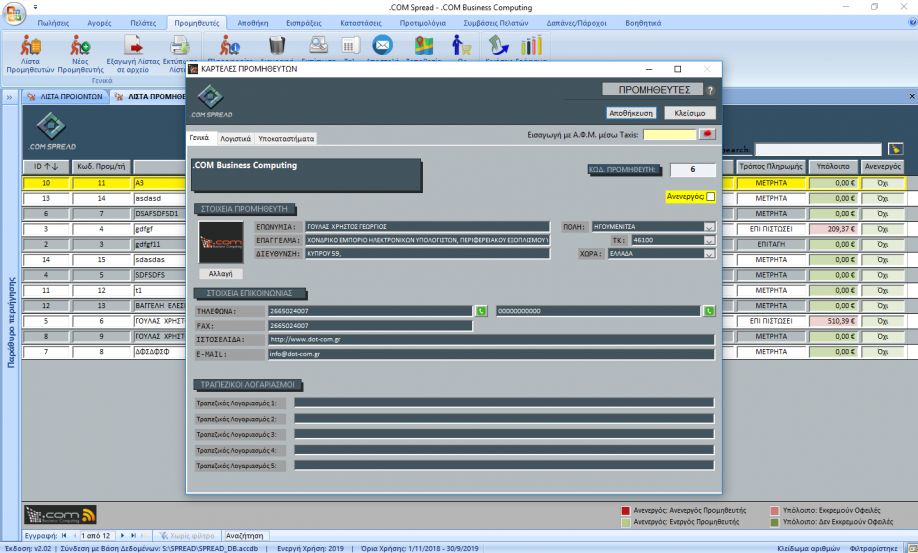Click the ΚΩΔ. ΠΡΟΜΗΘΕΥΤΗ field showing 6
This screenshot has height=553, width=918.
pyautogui.click(x=693, y=169)
